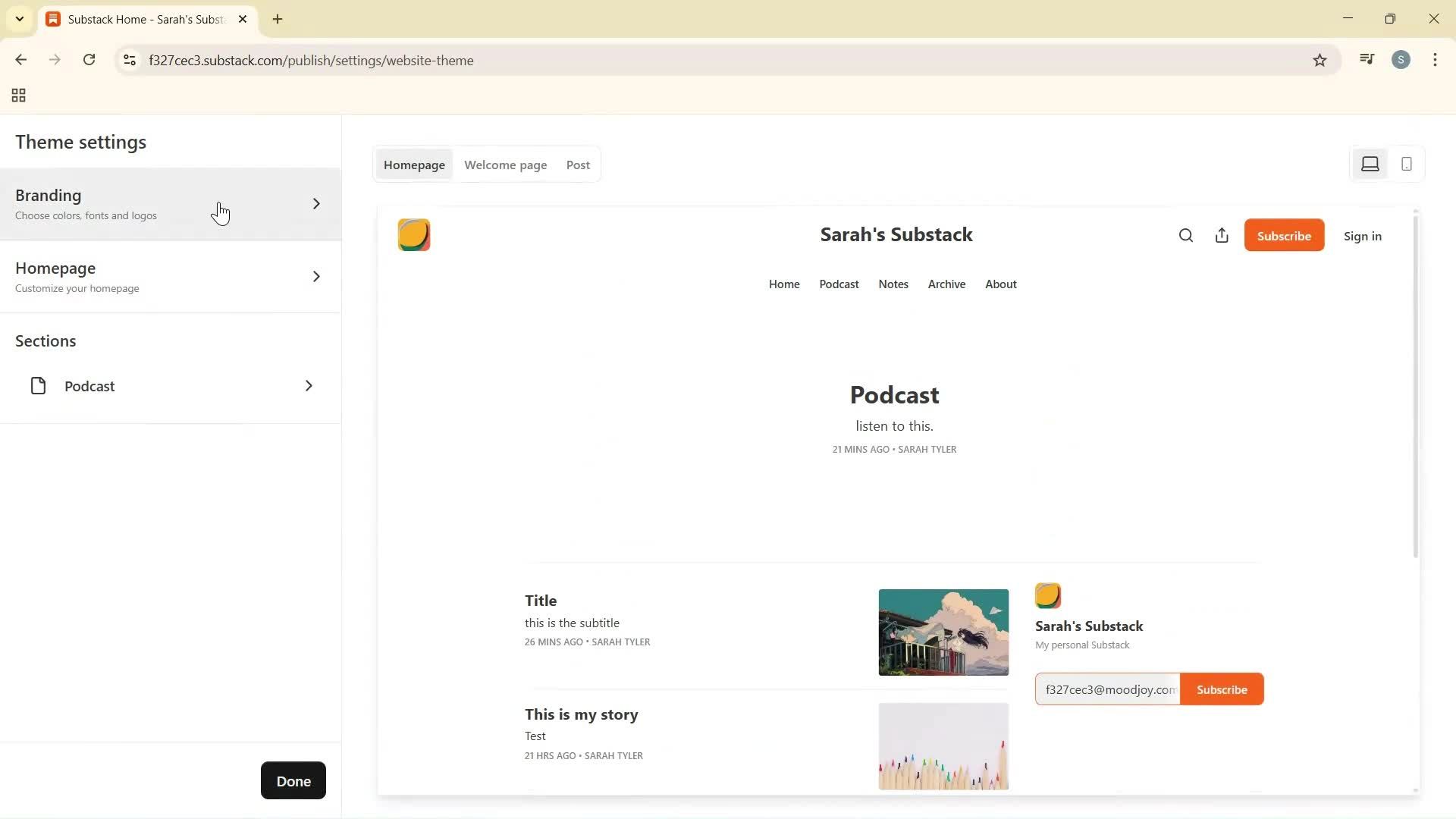Click Substack logo icon in preview header
The width and height of the screenshot is (1456, 819).
pos(414,235)
